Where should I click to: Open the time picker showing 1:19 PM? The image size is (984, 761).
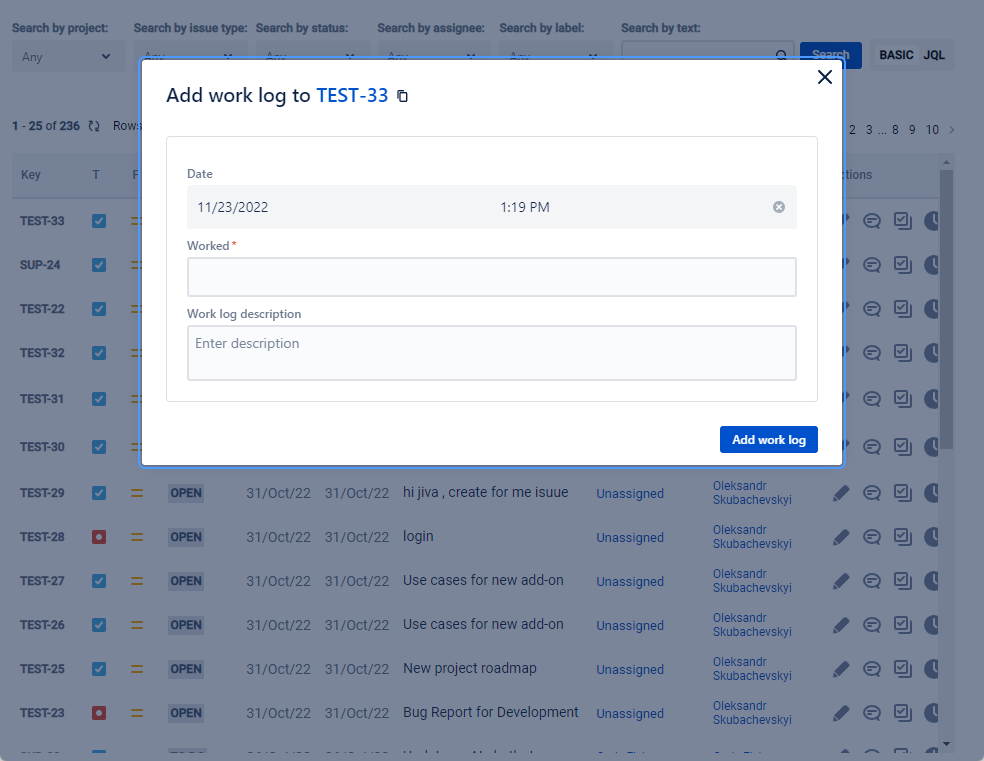525,207
